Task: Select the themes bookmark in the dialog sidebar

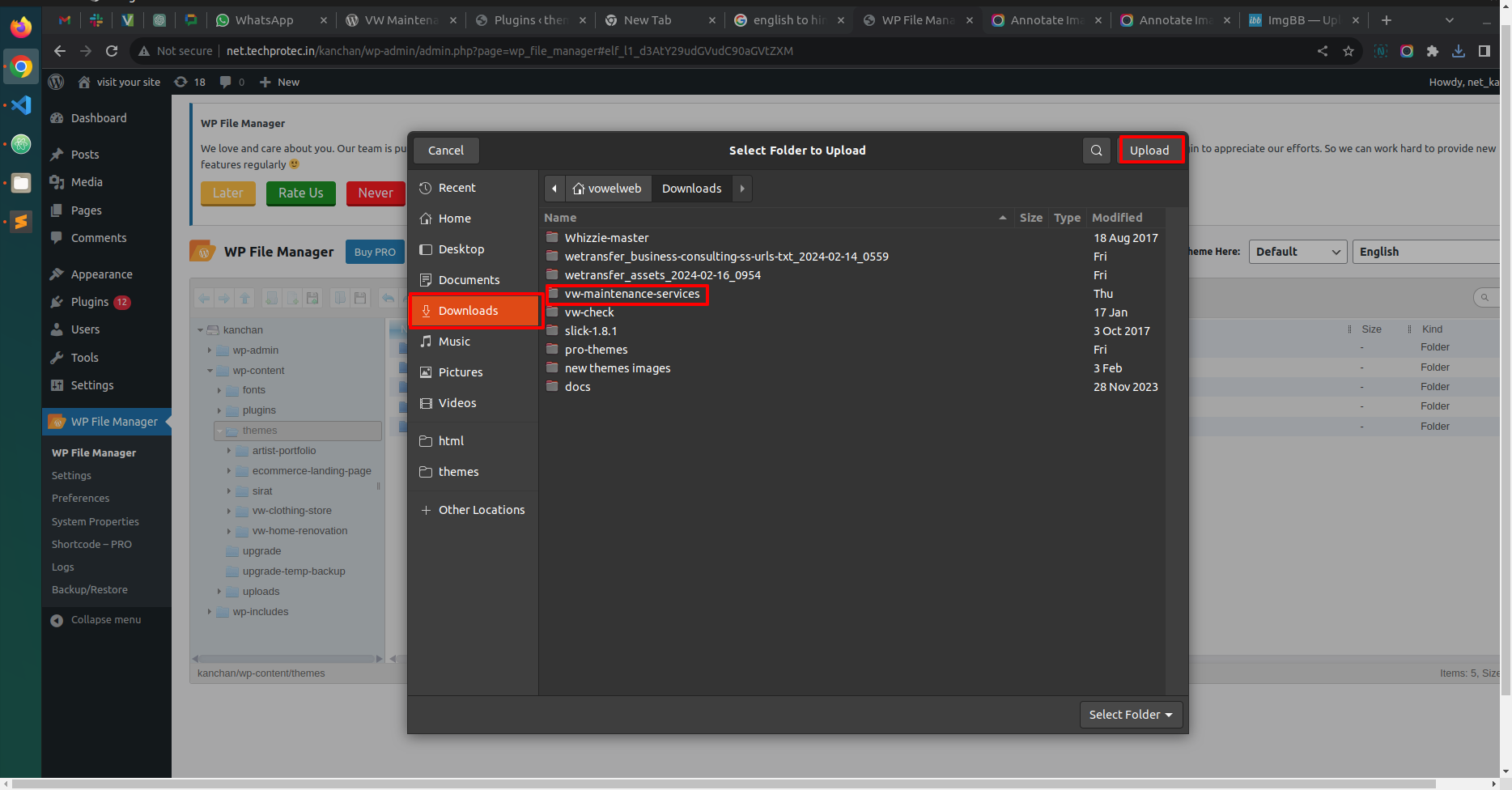Action: [x=474, y=472]
